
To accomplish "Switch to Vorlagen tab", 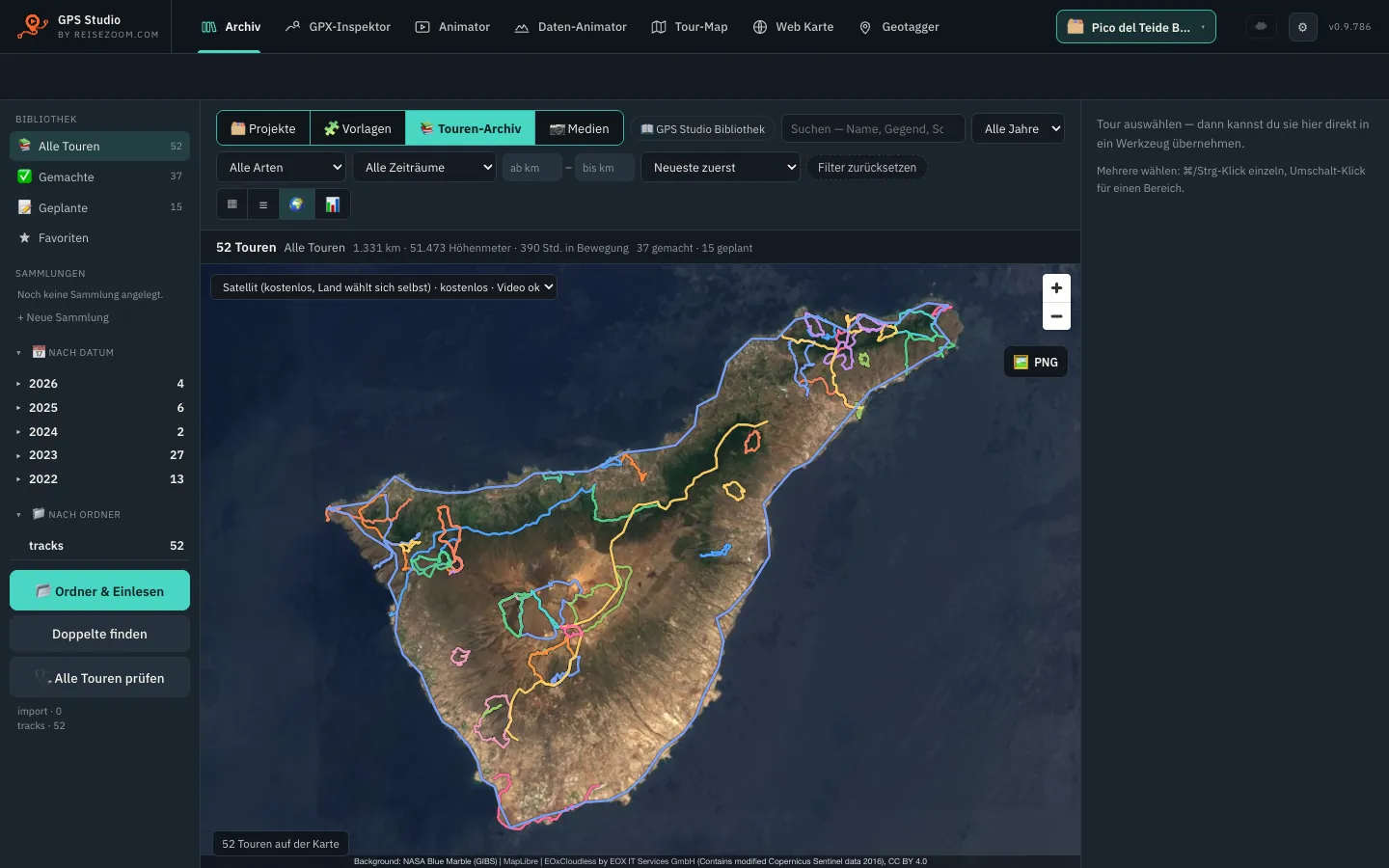I will [358, 128].
